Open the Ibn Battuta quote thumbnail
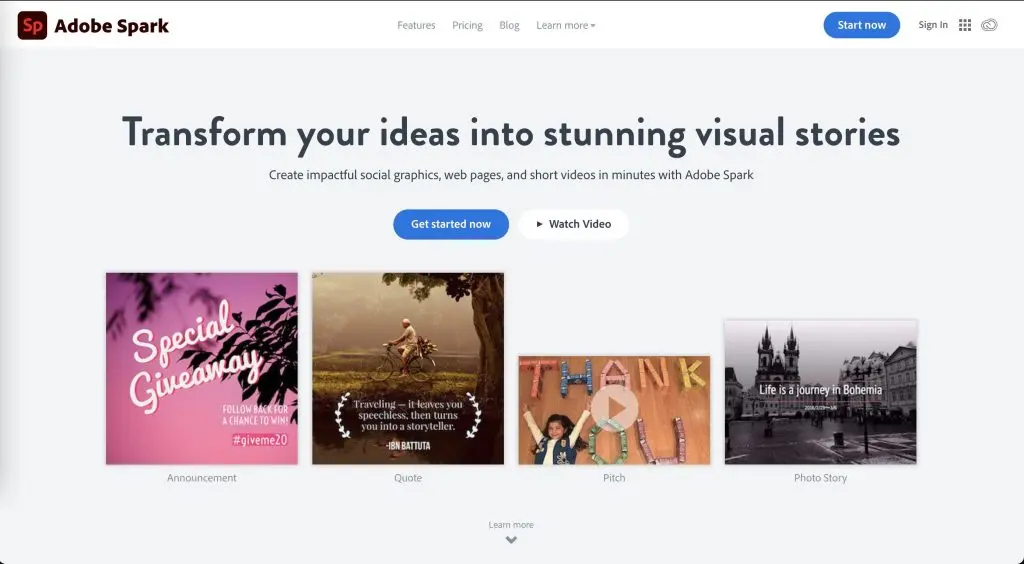1024x564 pixels. [x=408, y=368]
